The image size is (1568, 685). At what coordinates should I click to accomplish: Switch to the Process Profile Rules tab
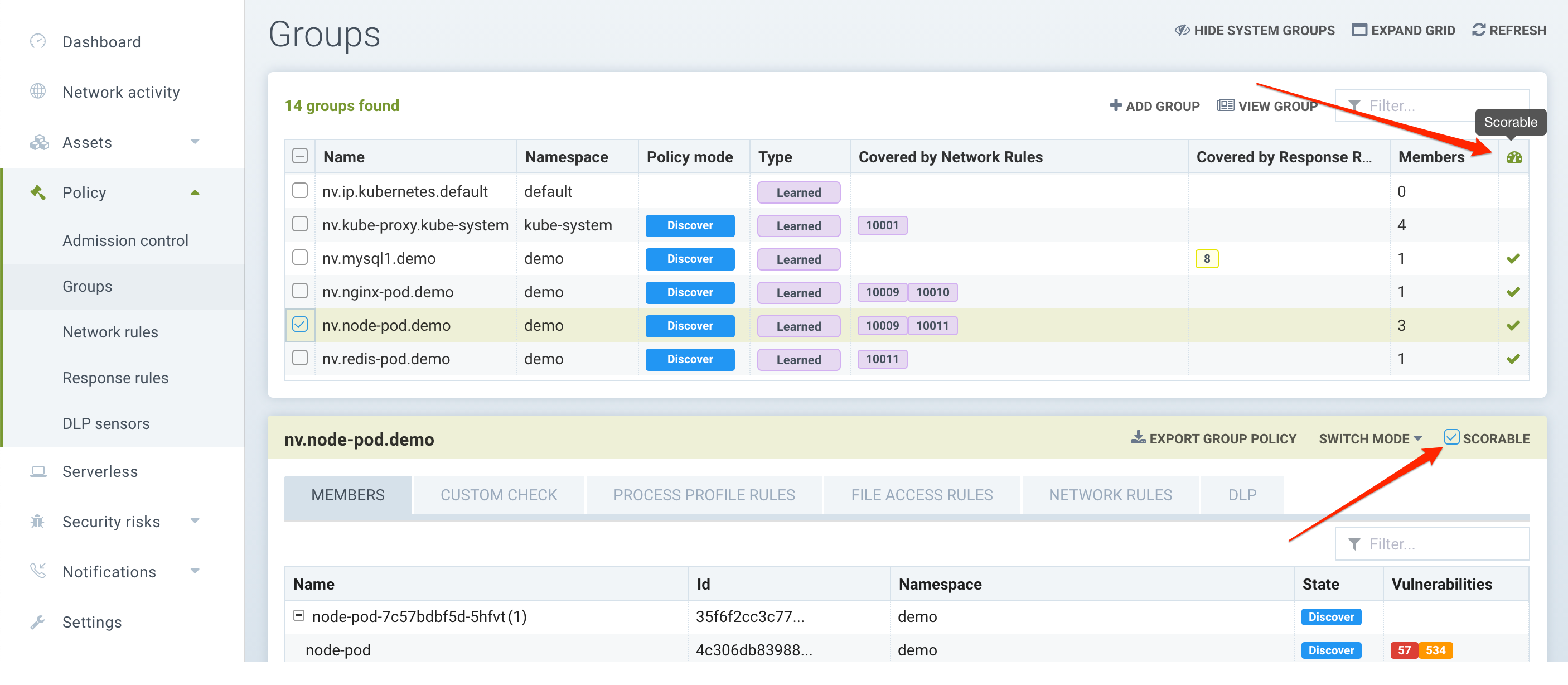click(703, 495)
